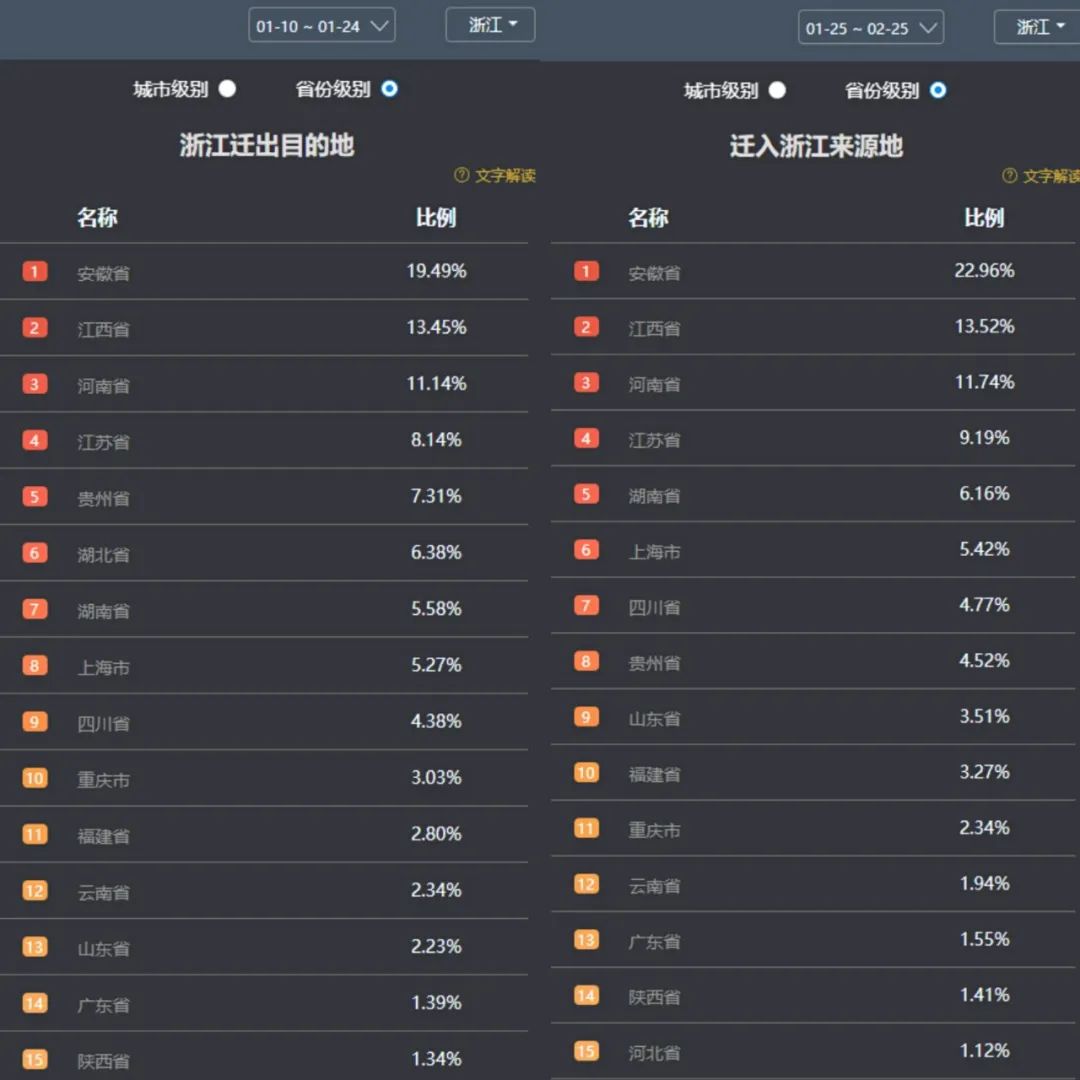
Task: Click the 比例 column header in right table
Action: click(984, 218)
